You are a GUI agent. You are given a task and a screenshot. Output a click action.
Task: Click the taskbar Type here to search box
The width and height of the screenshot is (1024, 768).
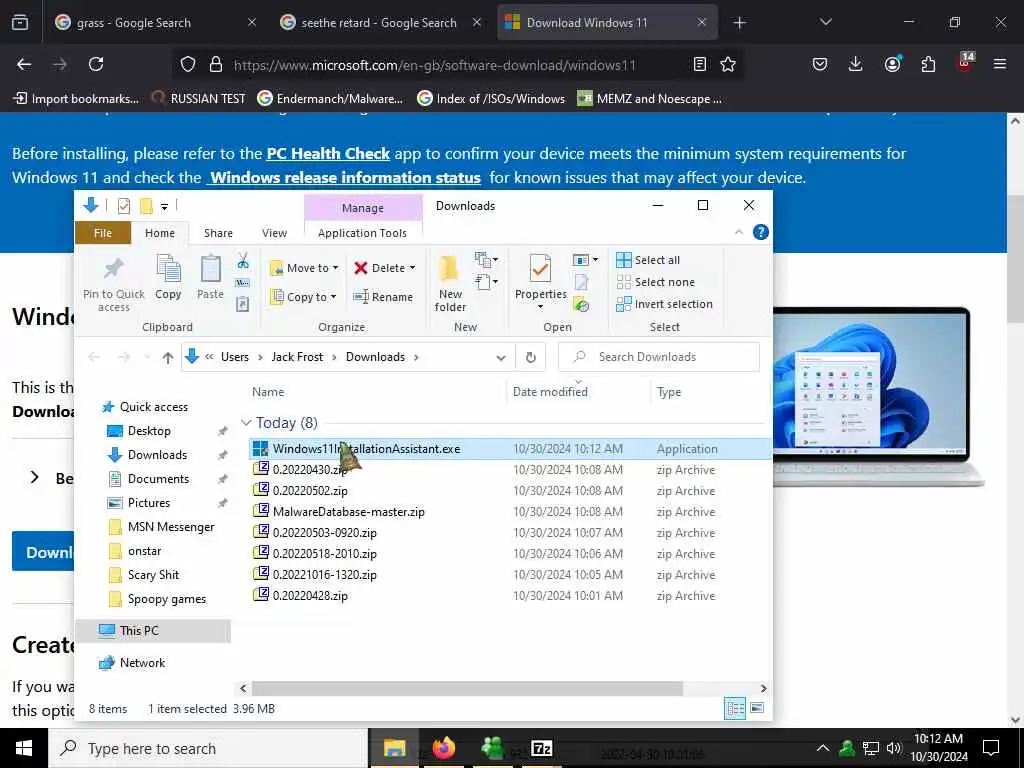[x=209, y=748]
